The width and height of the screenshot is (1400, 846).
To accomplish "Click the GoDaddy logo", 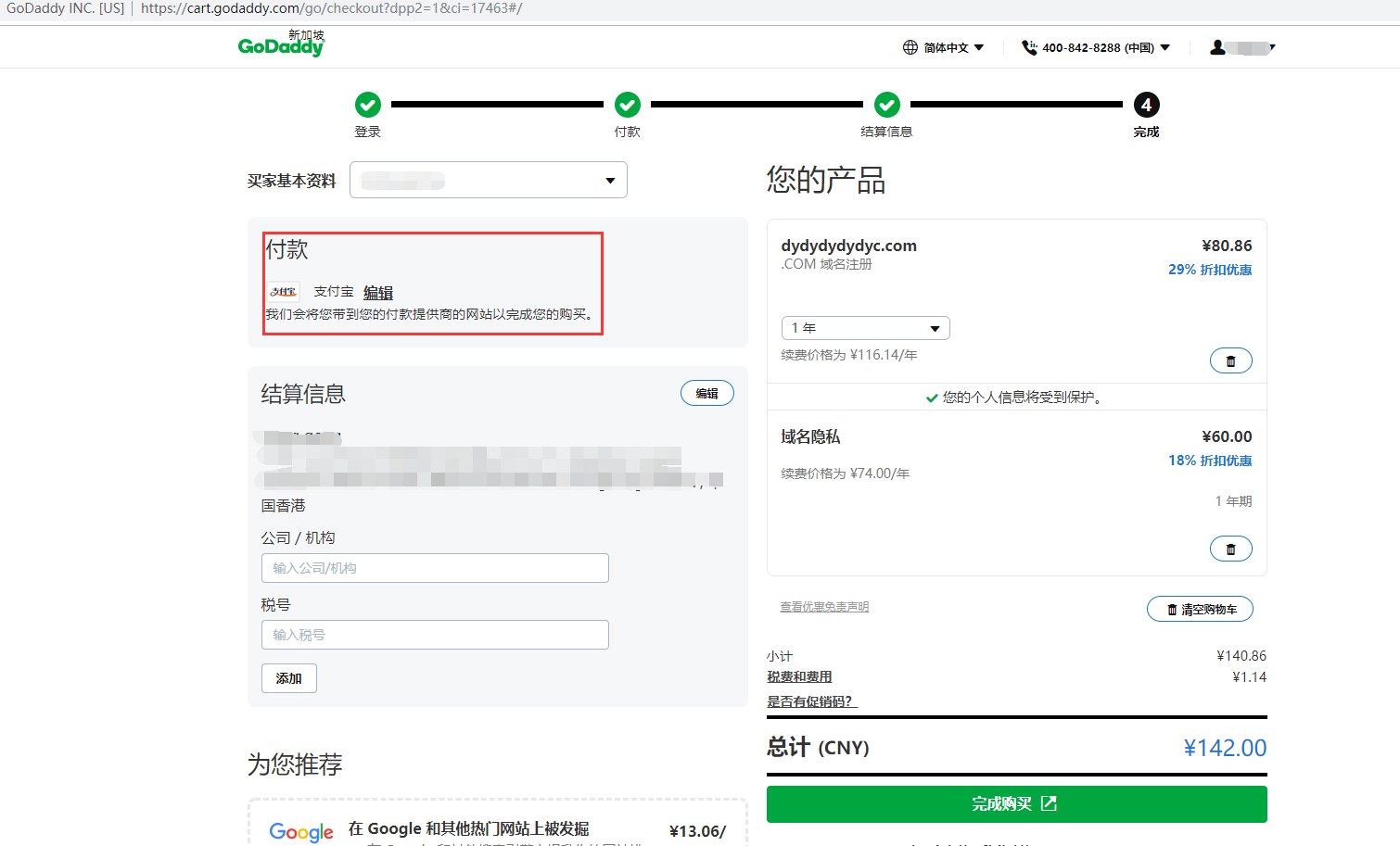I will [x=281, y=44].
